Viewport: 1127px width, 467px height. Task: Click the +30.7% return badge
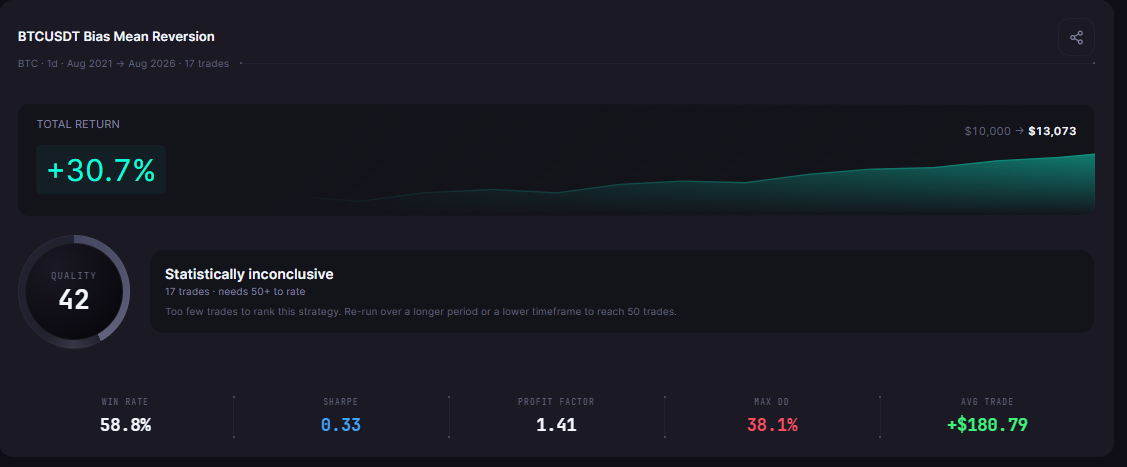pyautogui.click(x=101, y=170)
